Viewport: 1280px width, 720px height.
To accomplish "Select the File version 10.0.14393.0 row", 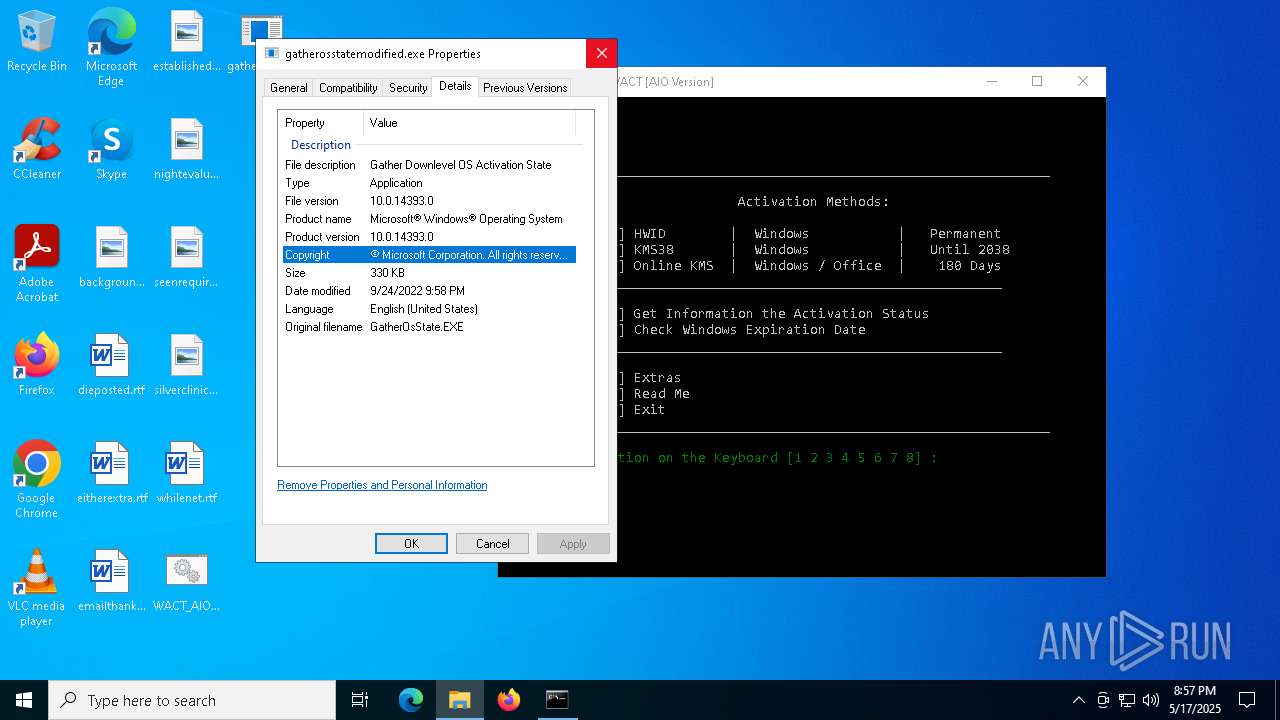I will click(x=429, y=201).
